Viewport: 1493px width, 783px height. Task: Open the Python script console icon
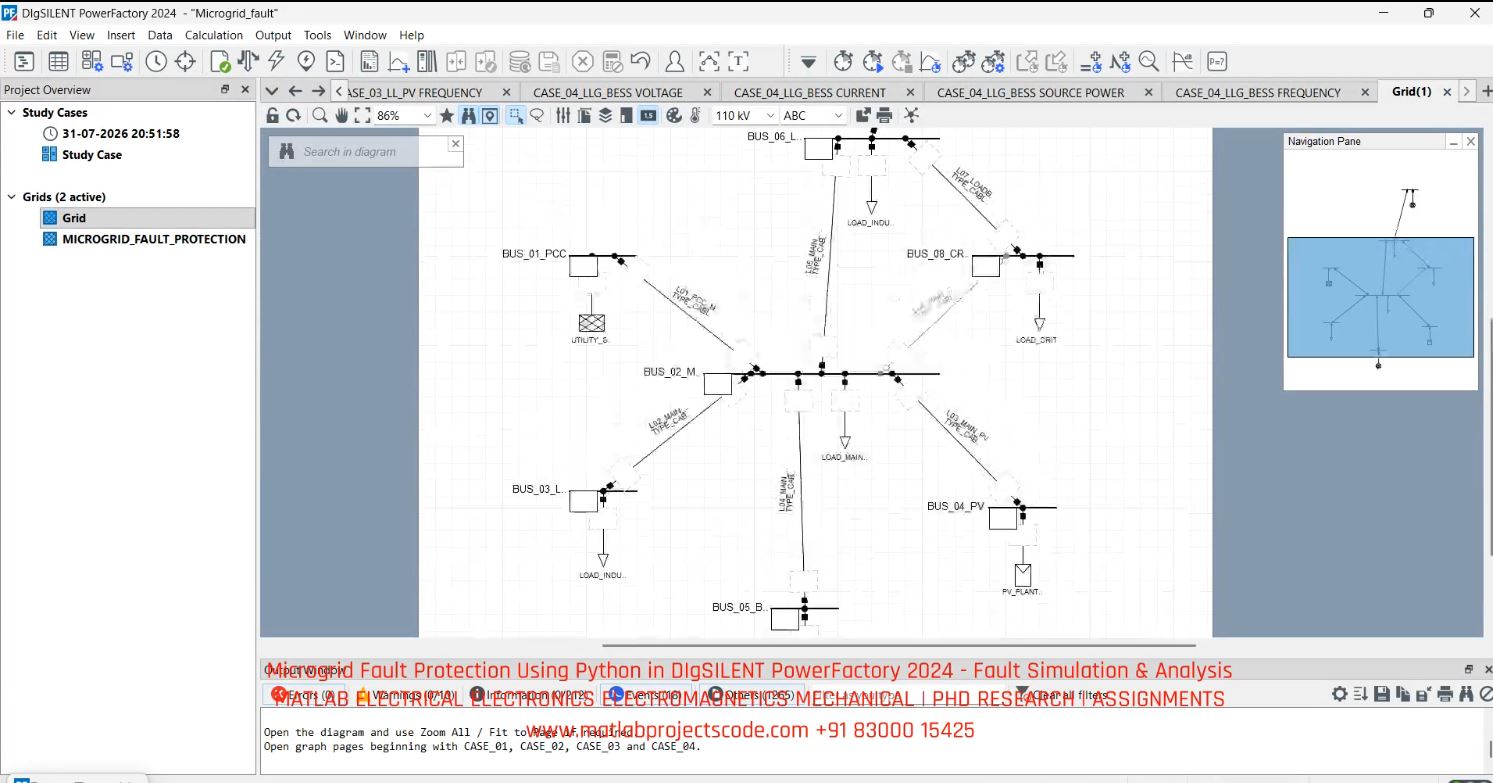coord(335,61)
